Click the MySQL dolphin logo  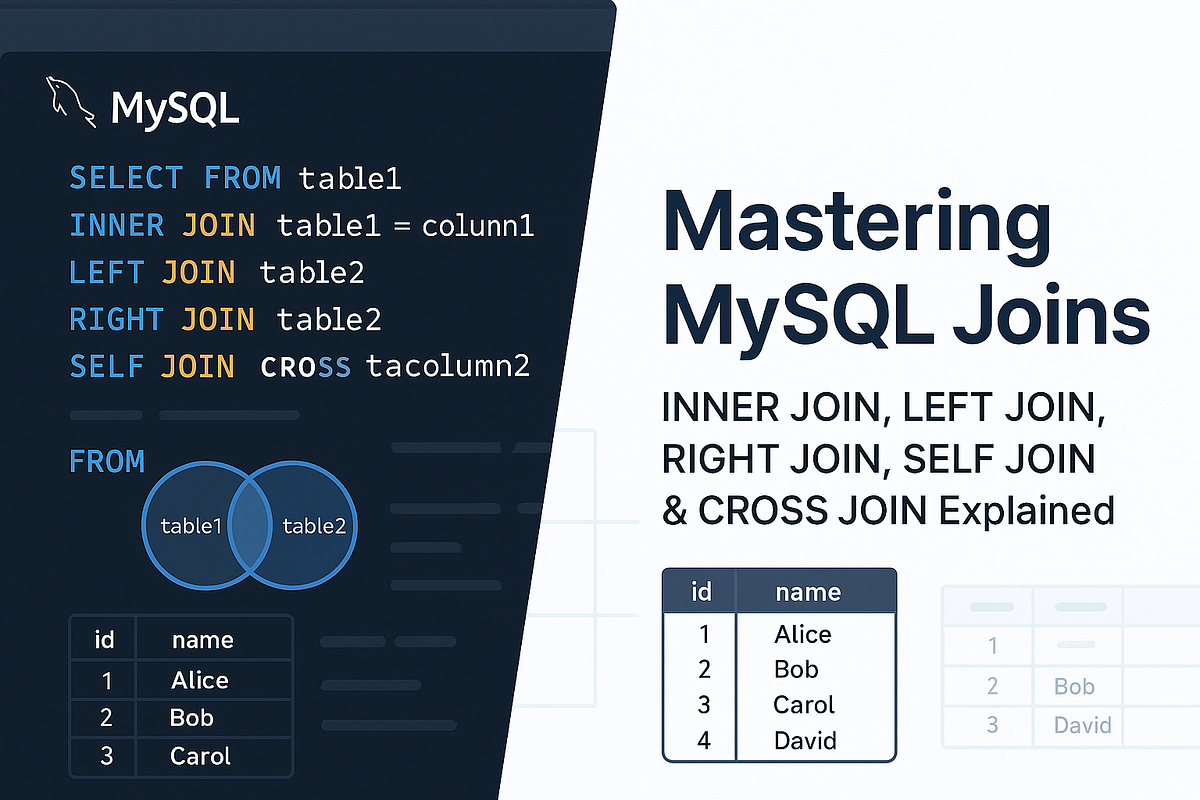[71, 103]
